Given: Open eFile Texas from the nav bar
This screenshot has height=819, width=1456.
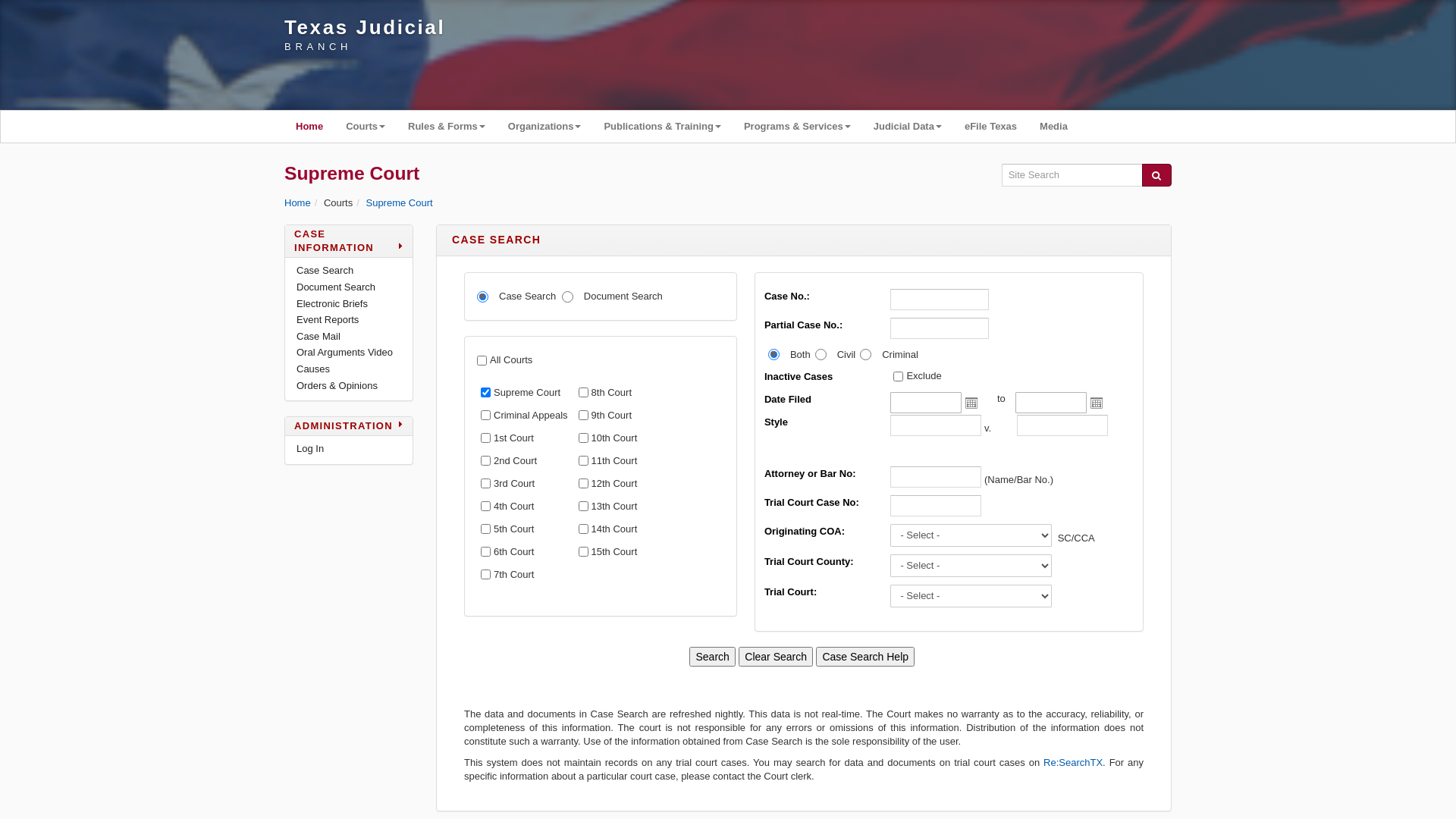Looking at the screenshot, I should pyautogui.click(x=990, y=127).
